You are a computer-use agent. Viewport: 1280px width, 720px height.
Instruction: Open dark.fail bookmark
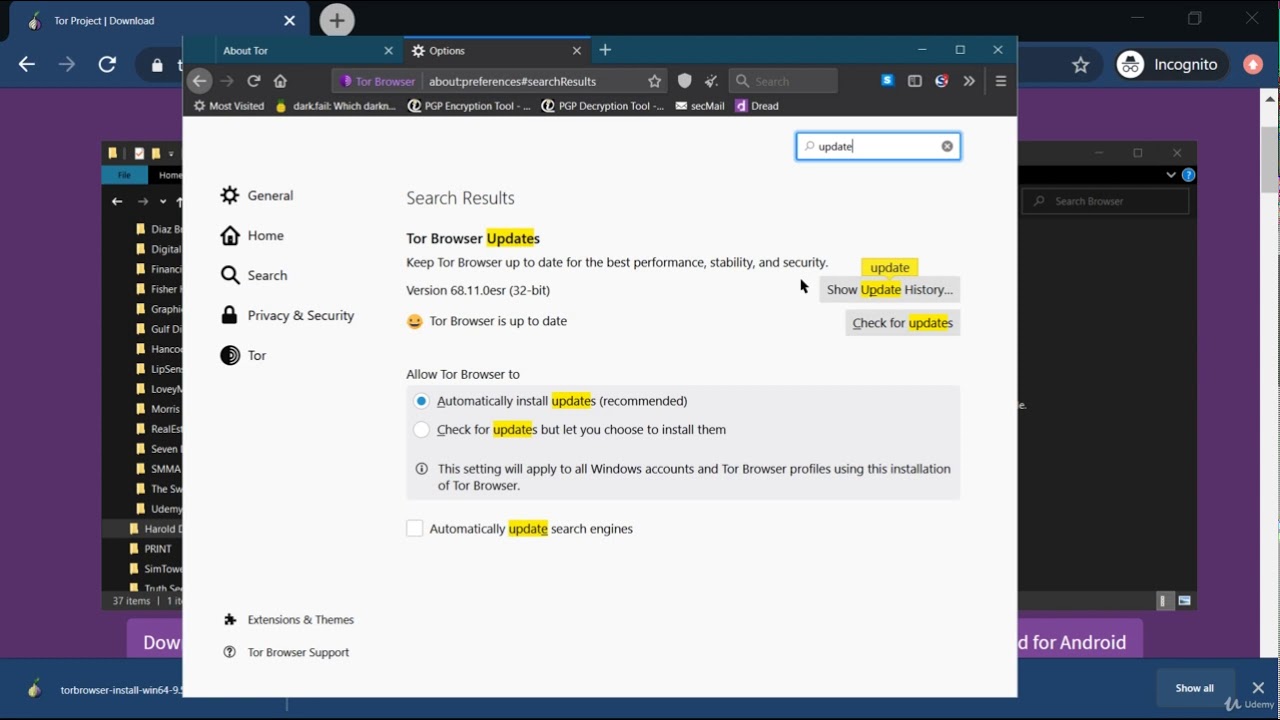(336, 106)
